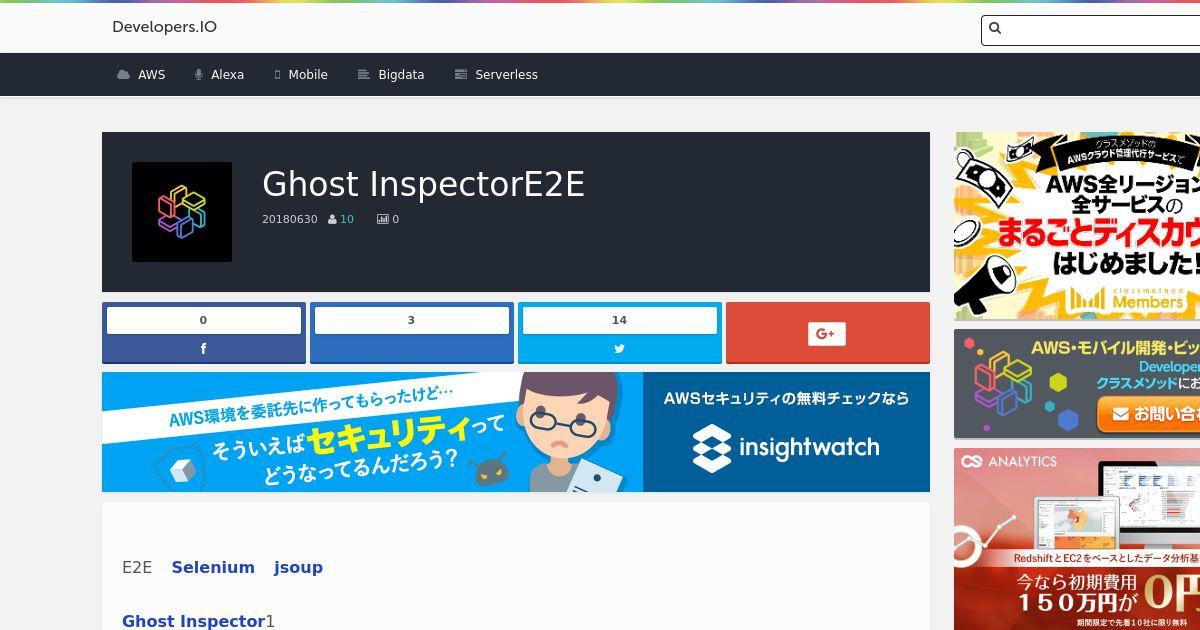1200x630 pixels.
Task: Click the Developers.IO site logo
Action: pos(164,27)
